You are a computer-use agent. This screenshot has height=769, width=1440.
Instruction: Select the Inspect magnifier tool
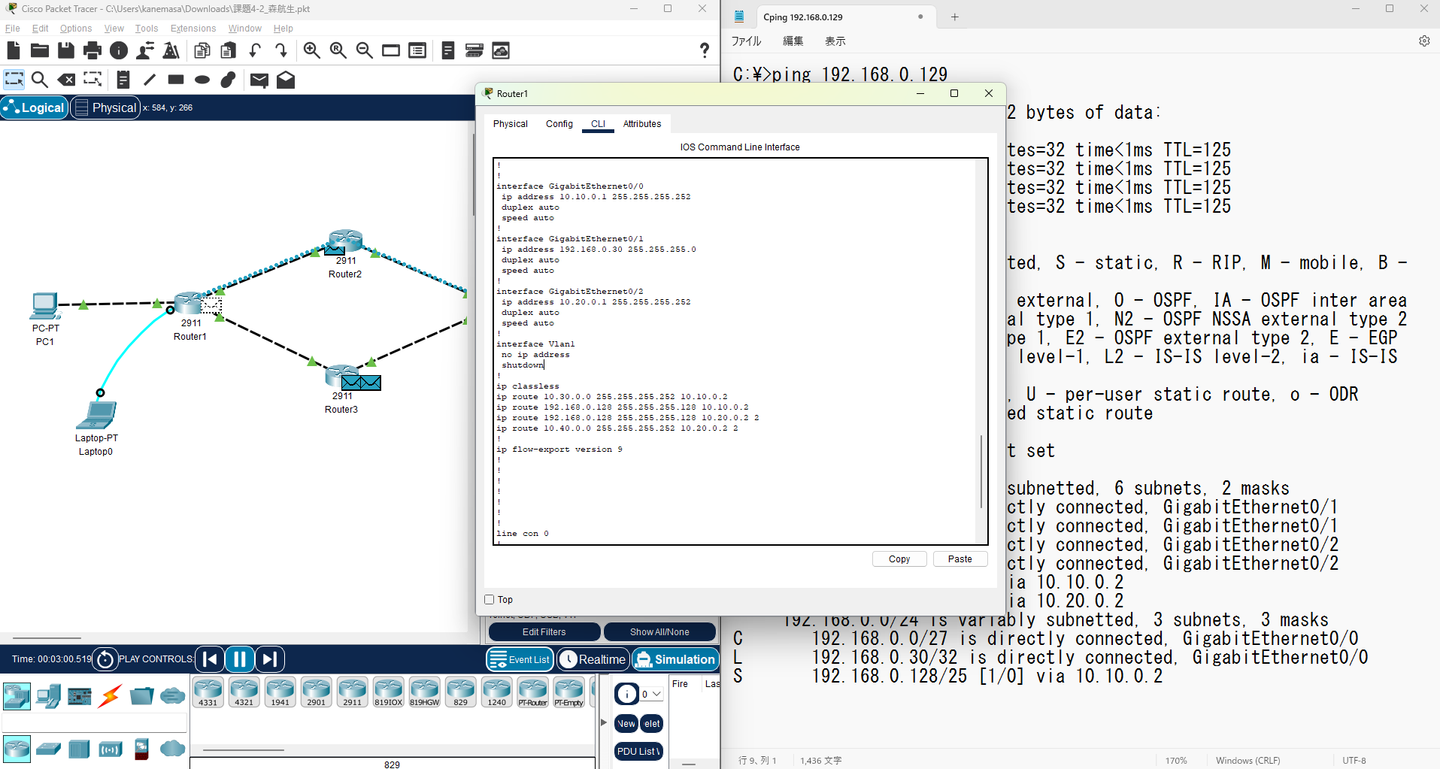coord(40,80)
